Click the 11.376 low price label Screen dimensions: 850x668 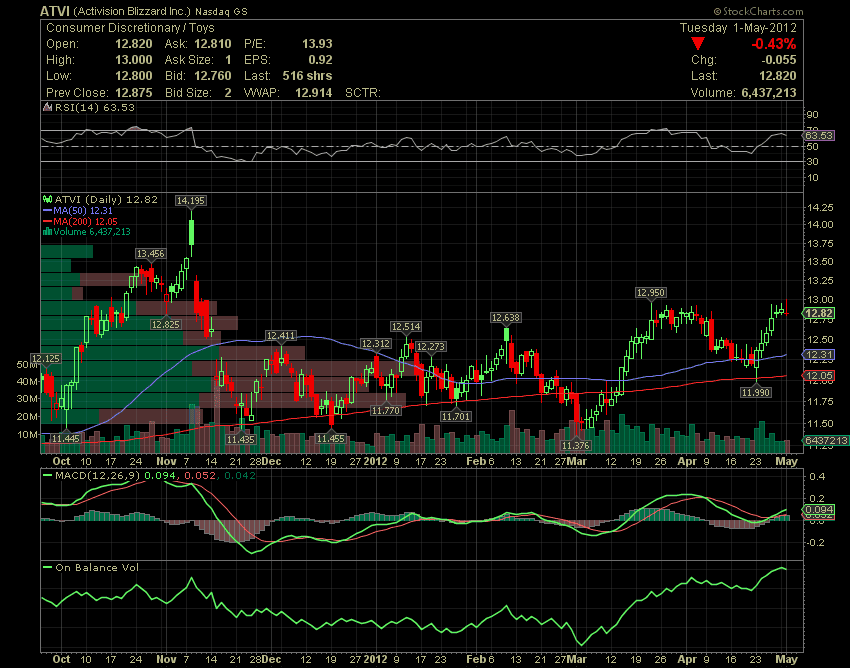[576, 445]
